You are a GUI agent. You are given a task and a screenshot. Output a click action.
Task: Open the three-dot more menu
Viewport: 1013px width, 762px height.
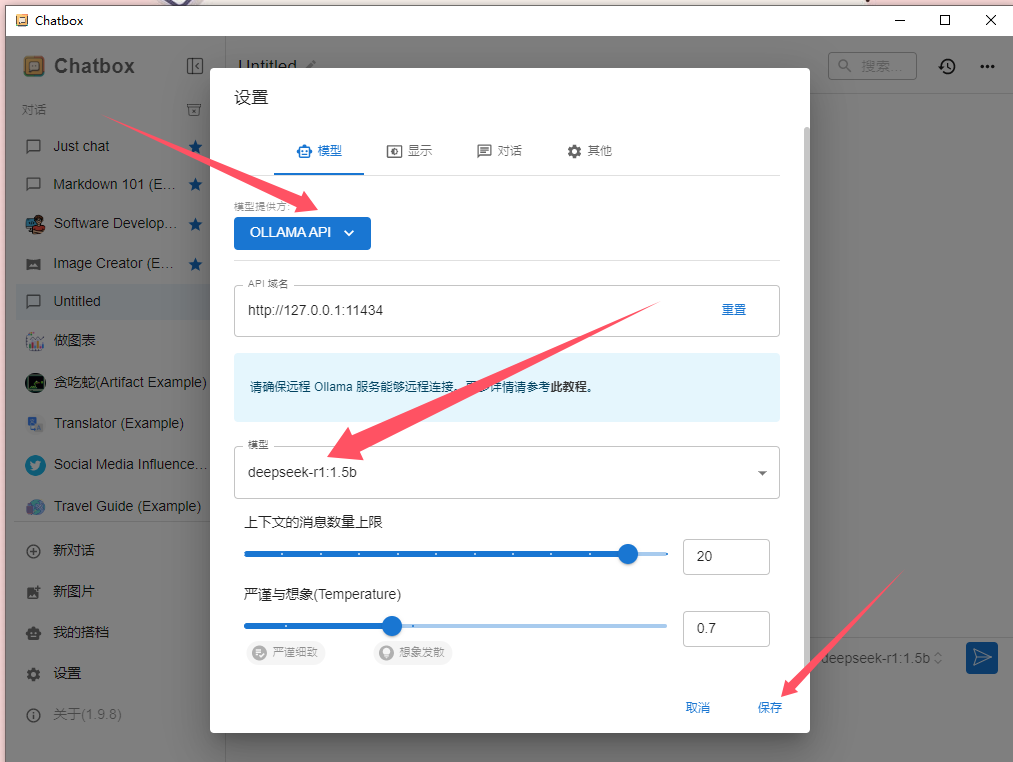click(x=987, y=66)
